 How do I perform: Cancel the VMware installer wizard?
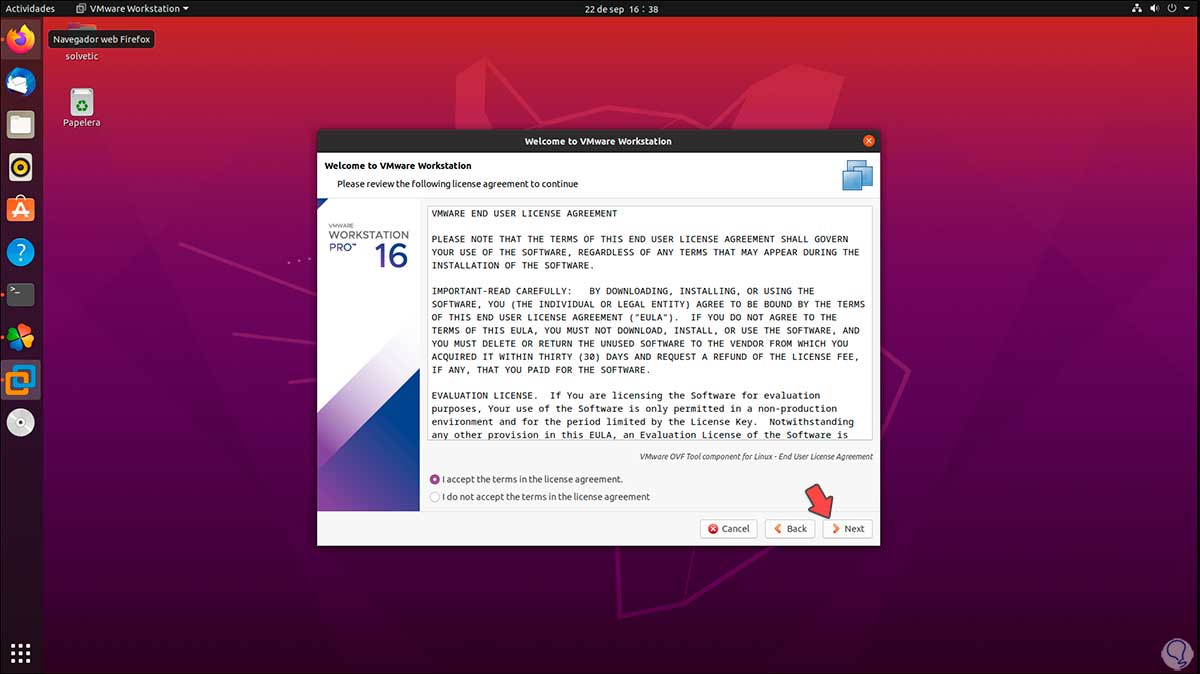(x=728, y=528)
